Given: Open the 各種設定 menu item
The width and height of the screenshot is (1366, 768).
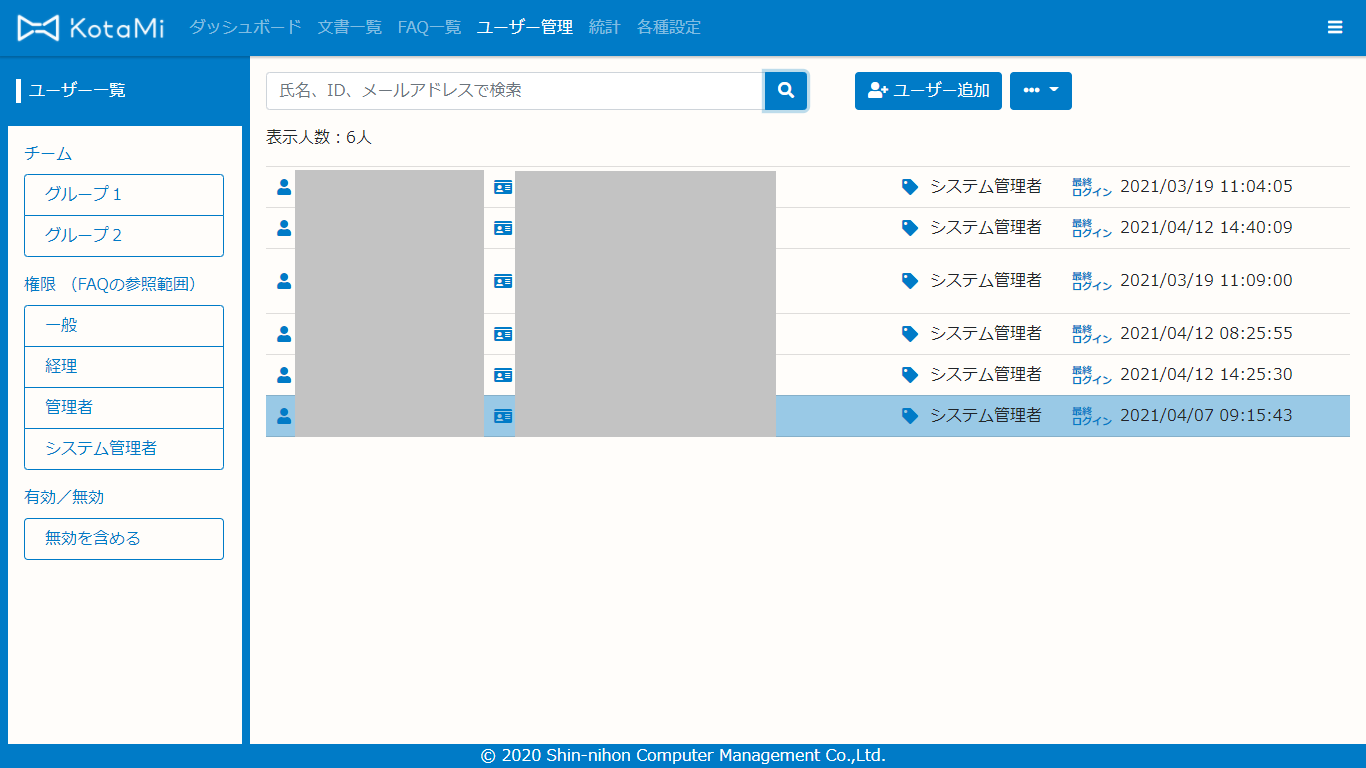Looking at the screenshot, I should coord(668,28).
